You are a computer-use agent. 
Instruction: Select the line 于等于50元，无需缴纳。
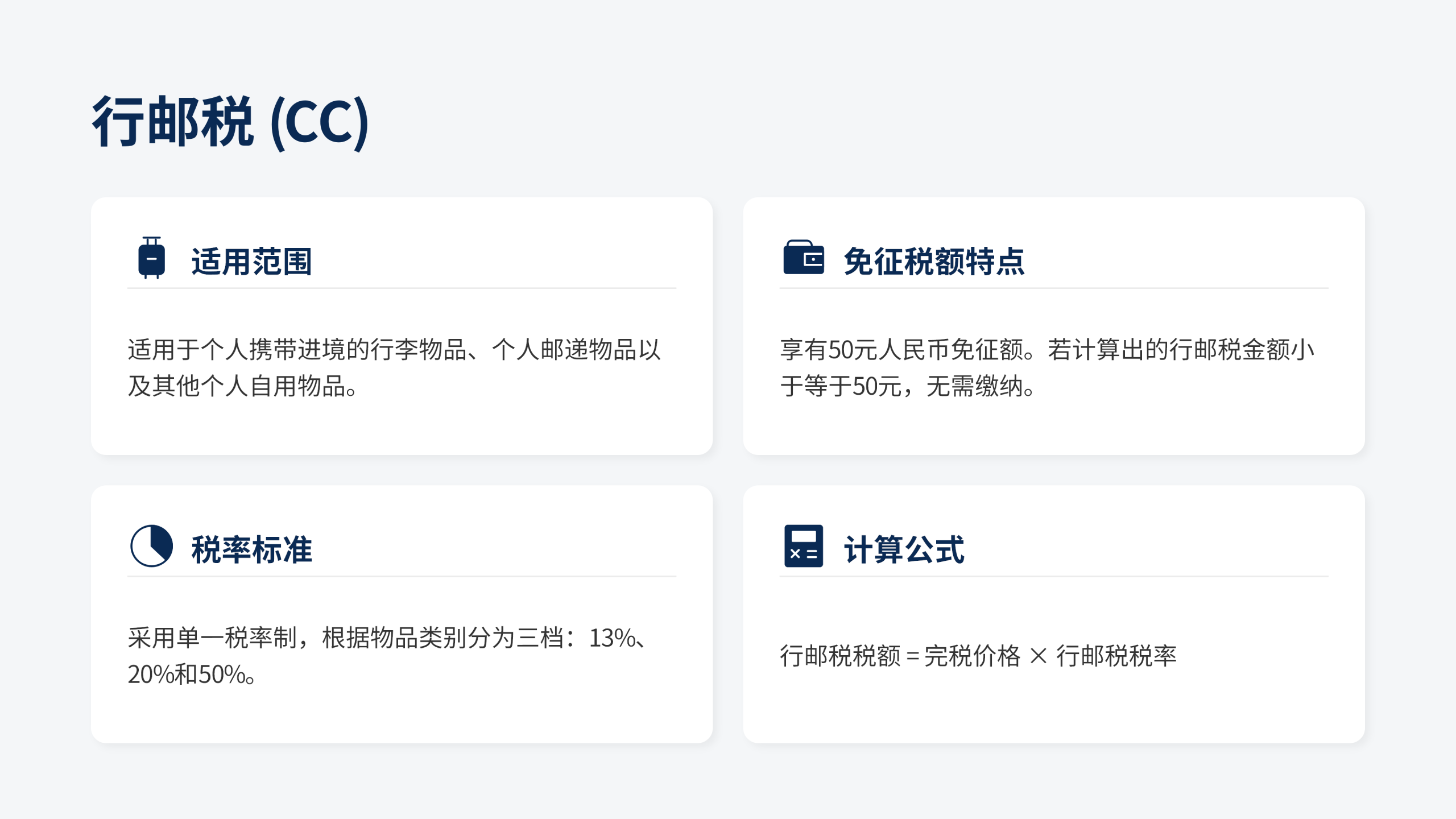pyautogui.click(x=908, y=386)
